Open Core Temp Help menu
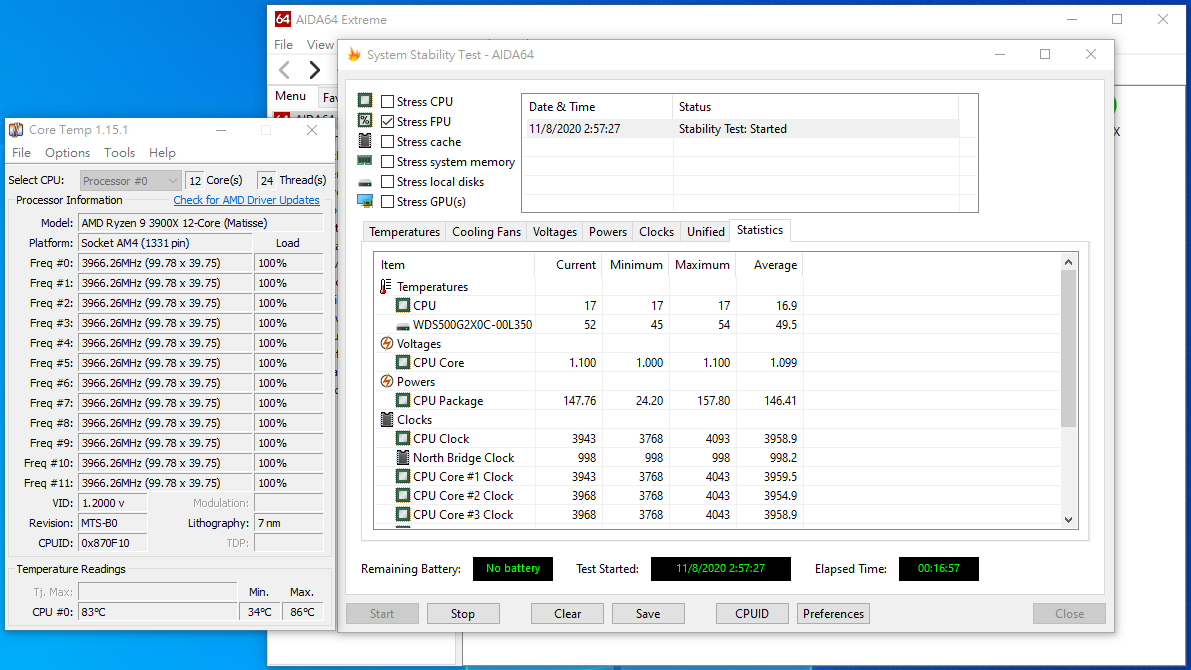Image resolution: width=1191 pixels, height=670 pixels. tap(162, 153)
